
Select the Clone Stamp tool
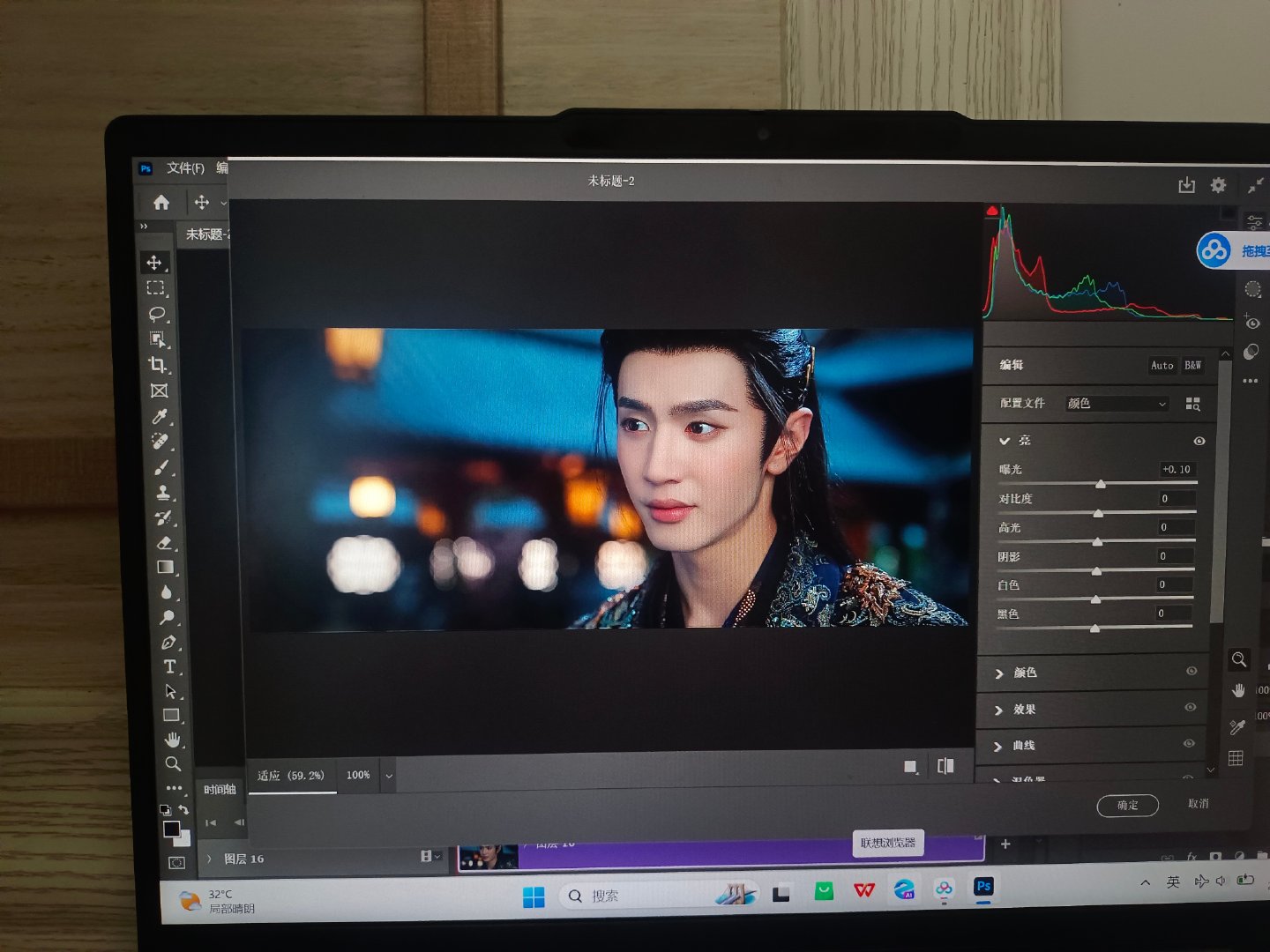(x=163, y=493)
